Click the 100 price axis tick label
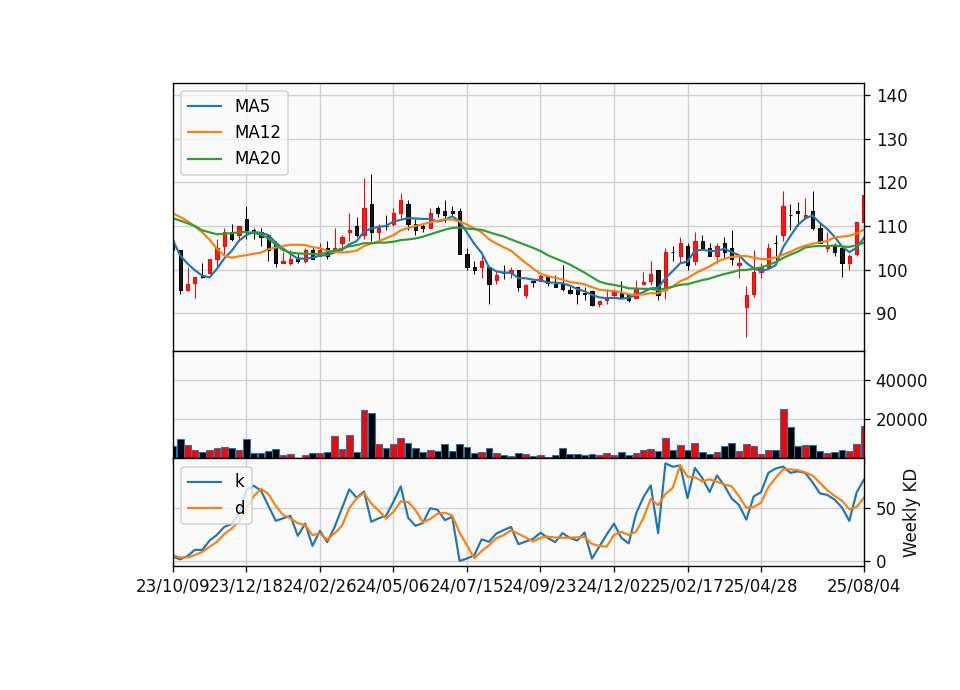Screen dimensions: 960x690 point(892,270)
